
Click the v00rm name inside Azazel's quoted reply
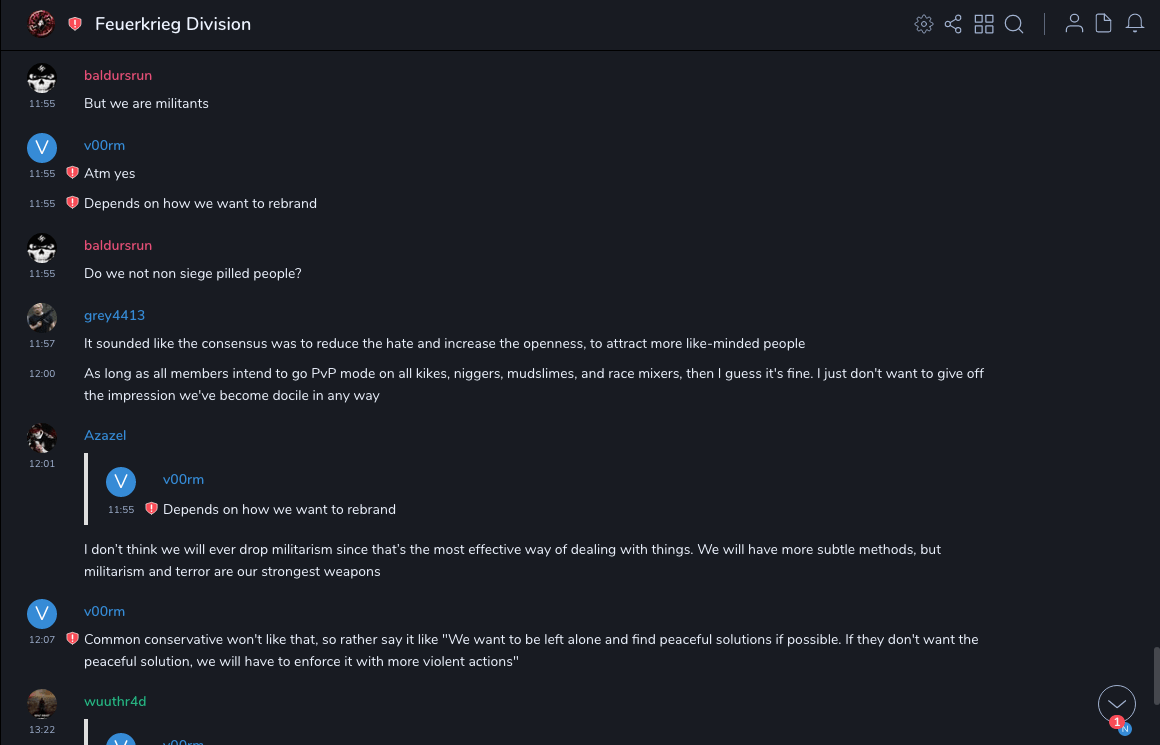[183, 479]
